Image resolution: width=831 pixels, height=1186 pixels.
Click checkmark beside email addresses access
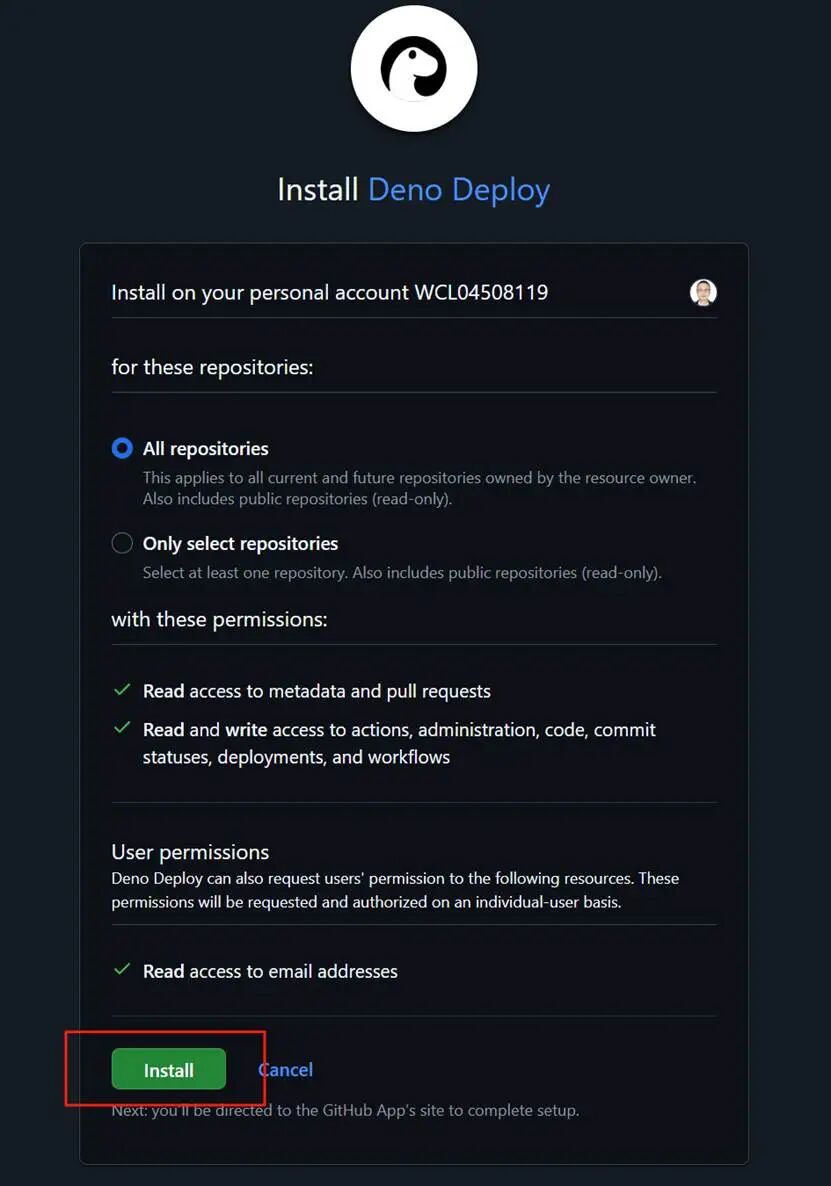click(122, 970)
